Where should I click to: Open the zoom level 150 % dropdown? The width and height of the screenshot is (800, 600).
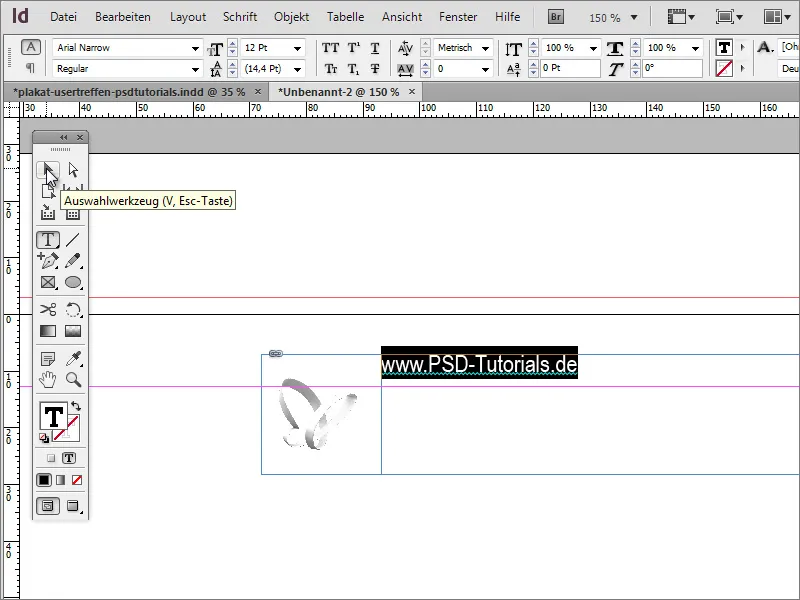pos(634,17)
